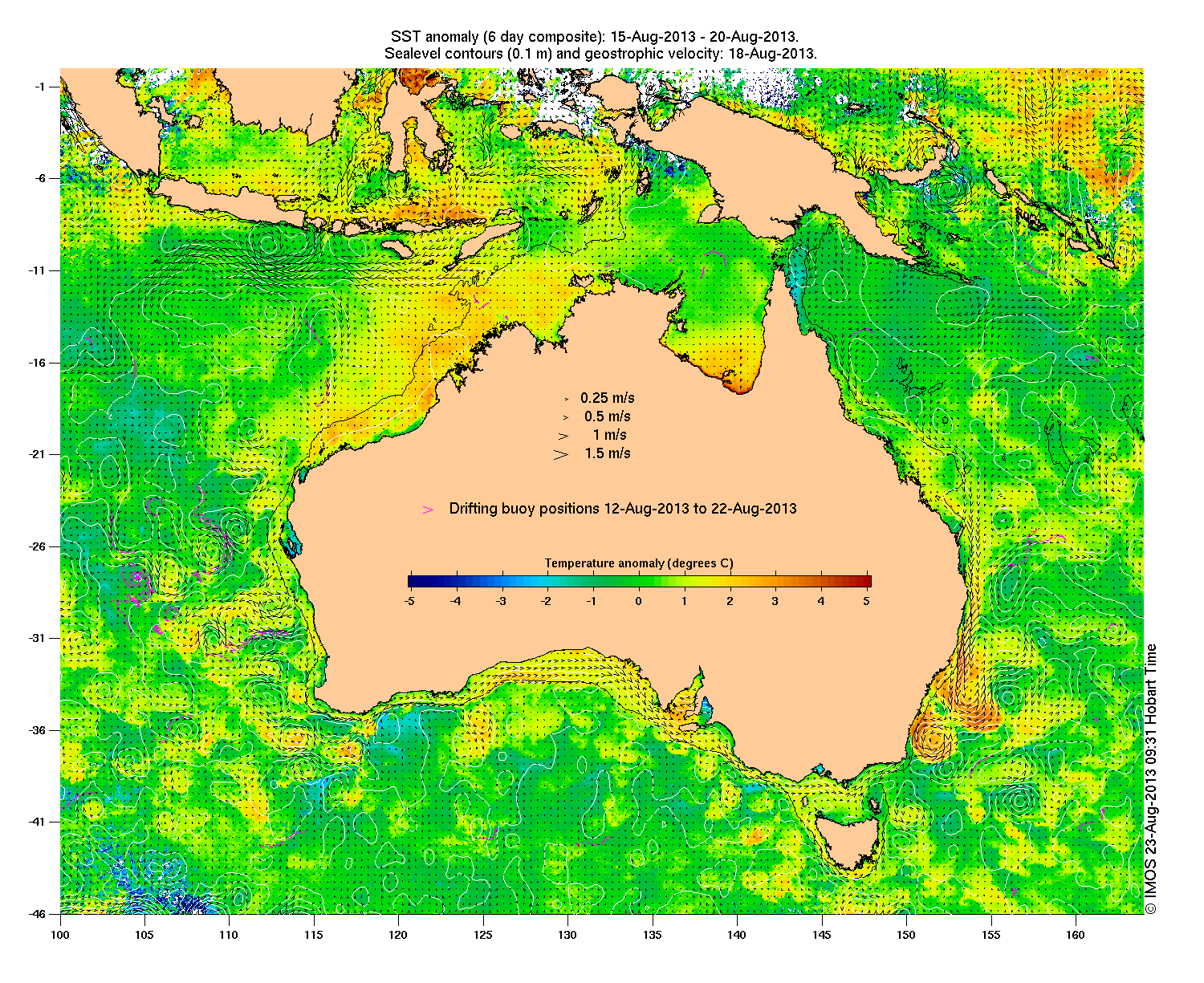This screenshot has height=983, width=1204.
Task: Click the colorbar tick label -3
Action: pos(500,600)
